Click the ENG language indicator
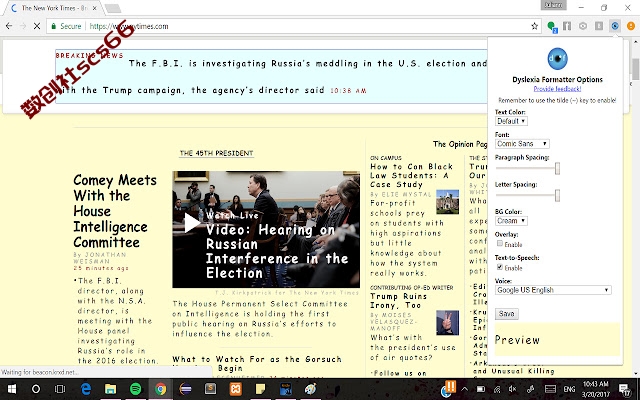 [x=569, y=389]
